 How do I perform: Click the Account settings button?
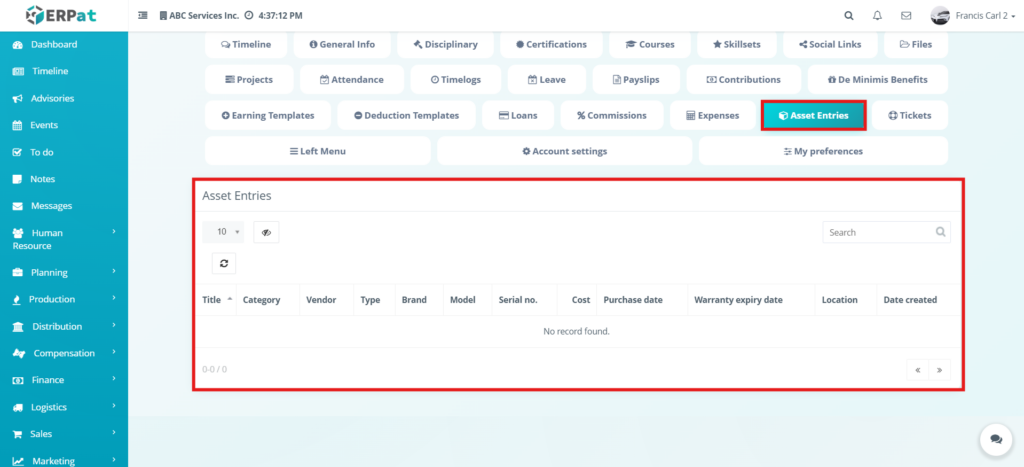(564, 151)
